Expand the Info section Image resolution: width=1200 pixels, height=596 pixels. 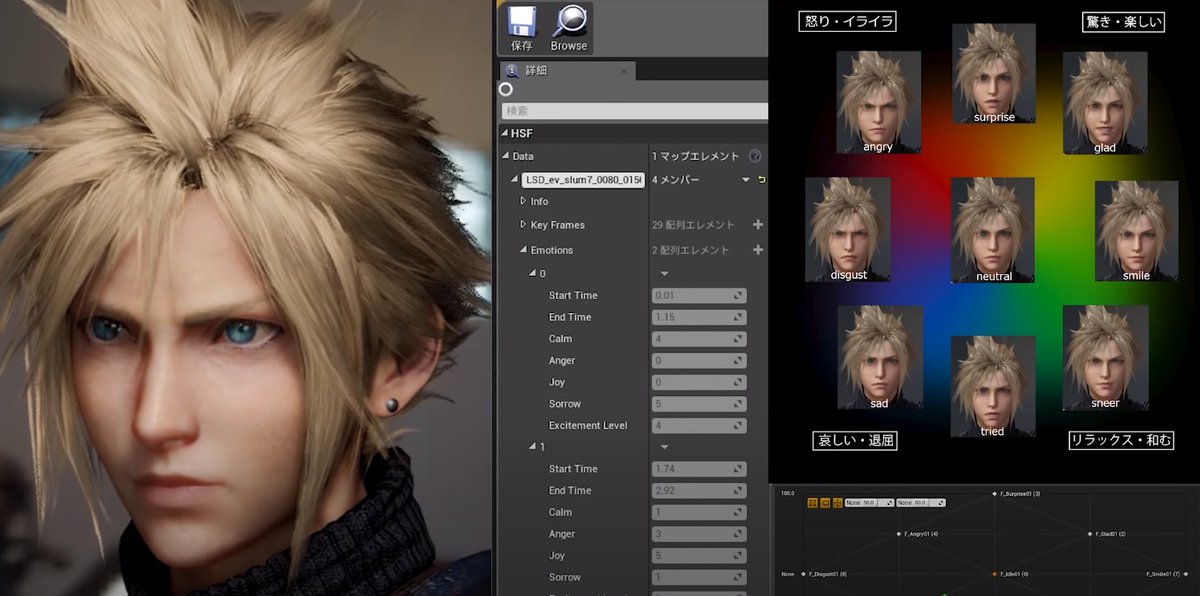523,201
